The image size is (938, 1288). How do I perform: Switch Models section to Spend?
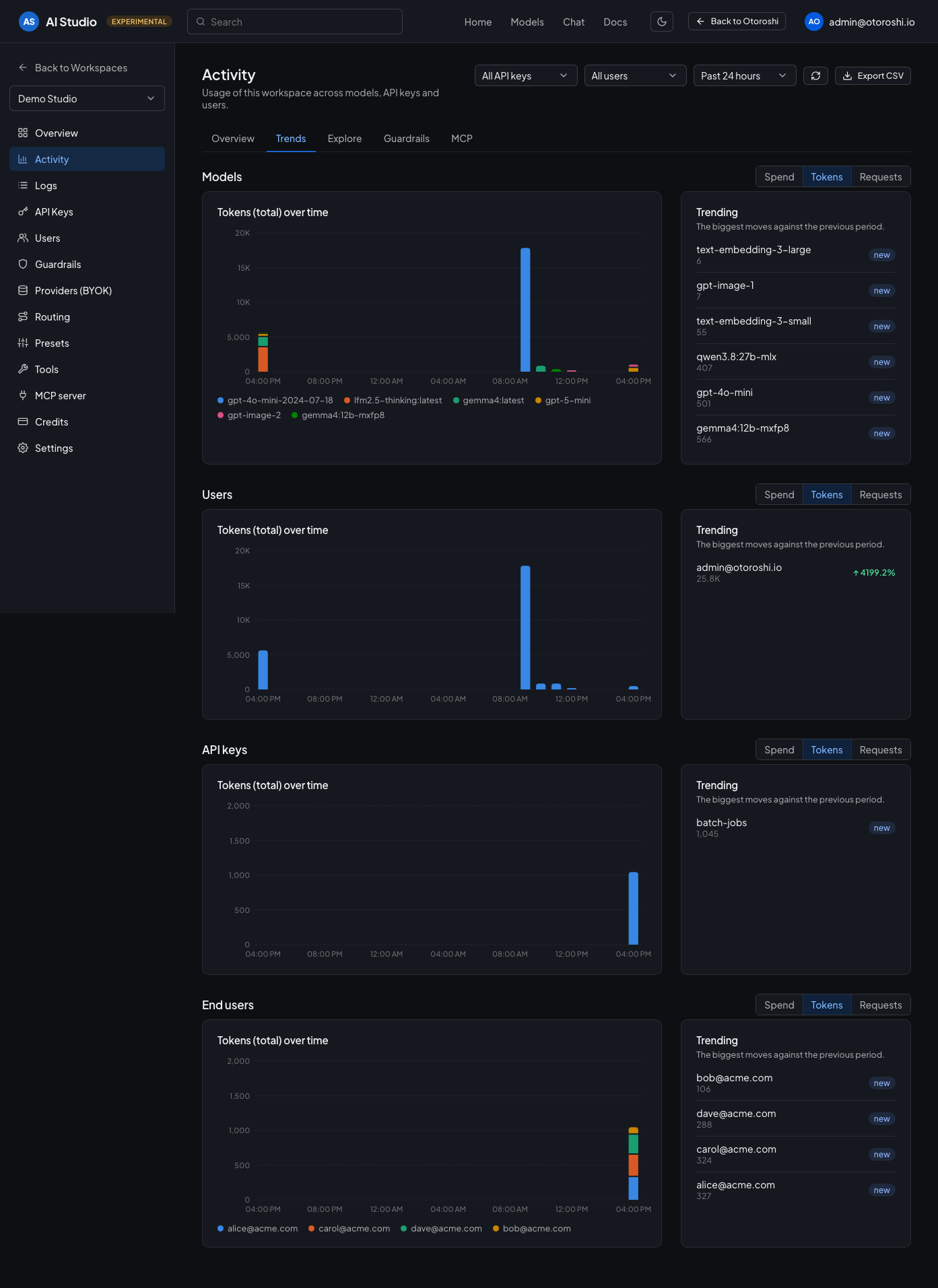[779, 176]
